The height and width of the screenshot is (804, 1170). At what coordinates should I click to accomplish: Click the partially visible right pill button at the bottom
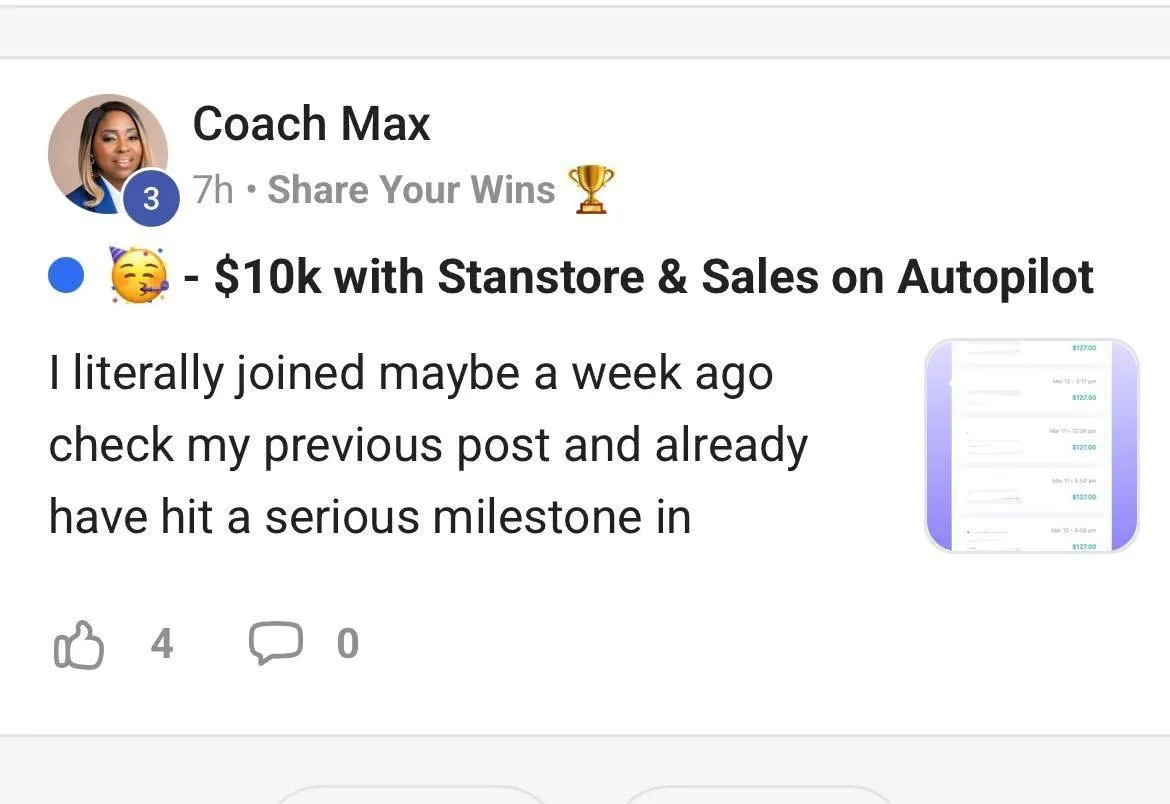click(x=757, y=795)
